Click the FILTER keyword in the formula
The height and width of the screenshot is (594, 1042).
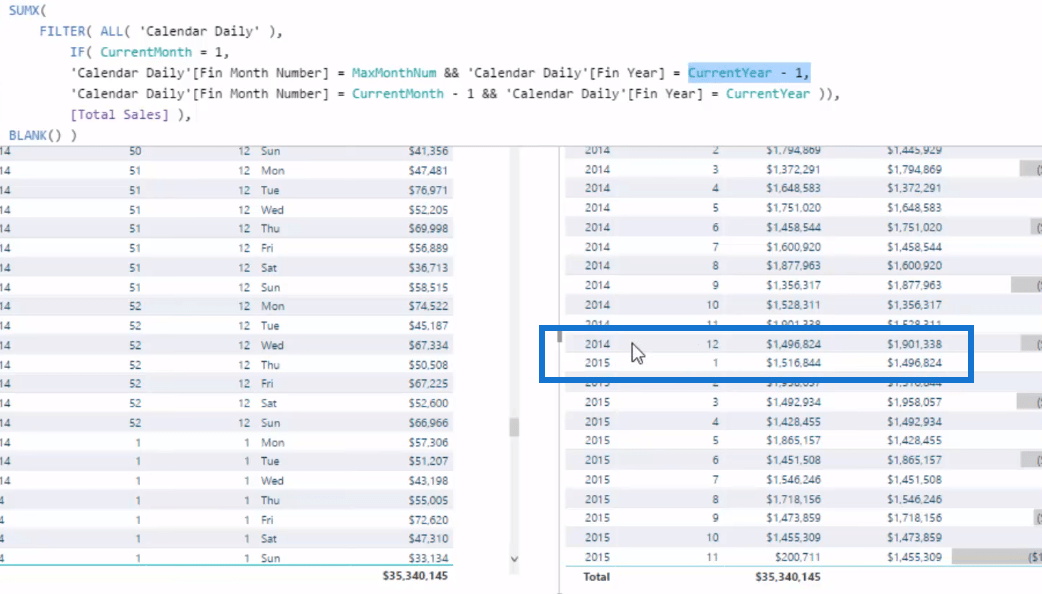point(62,31)
